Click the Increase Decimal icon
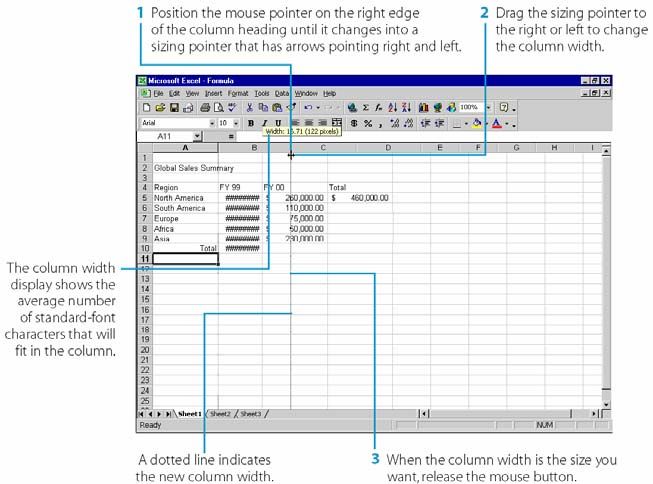The image size is (653, 484). 395,123
